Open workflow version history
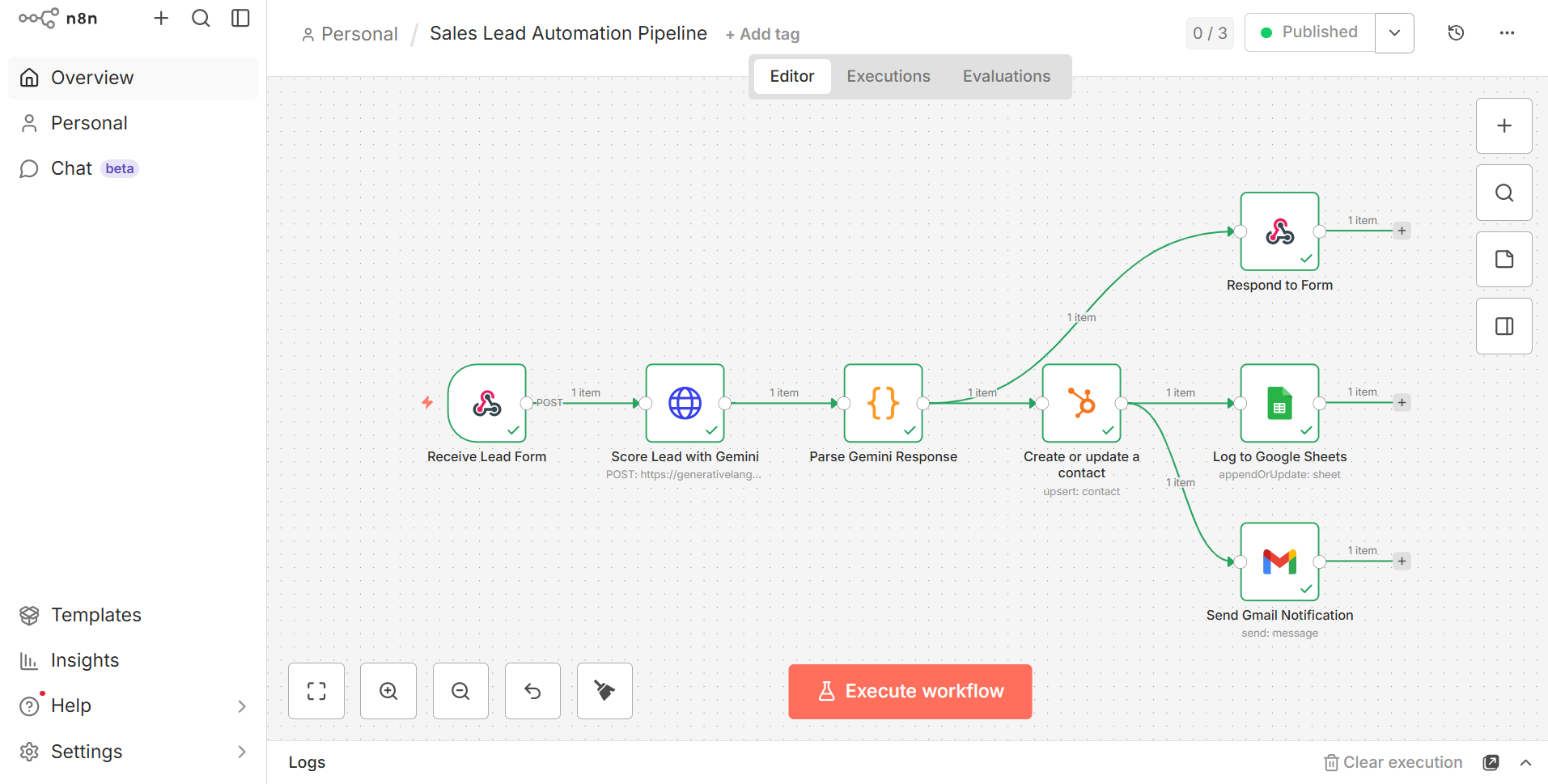The width and height of the screenshot is (1548, 784). point(1456,32)
